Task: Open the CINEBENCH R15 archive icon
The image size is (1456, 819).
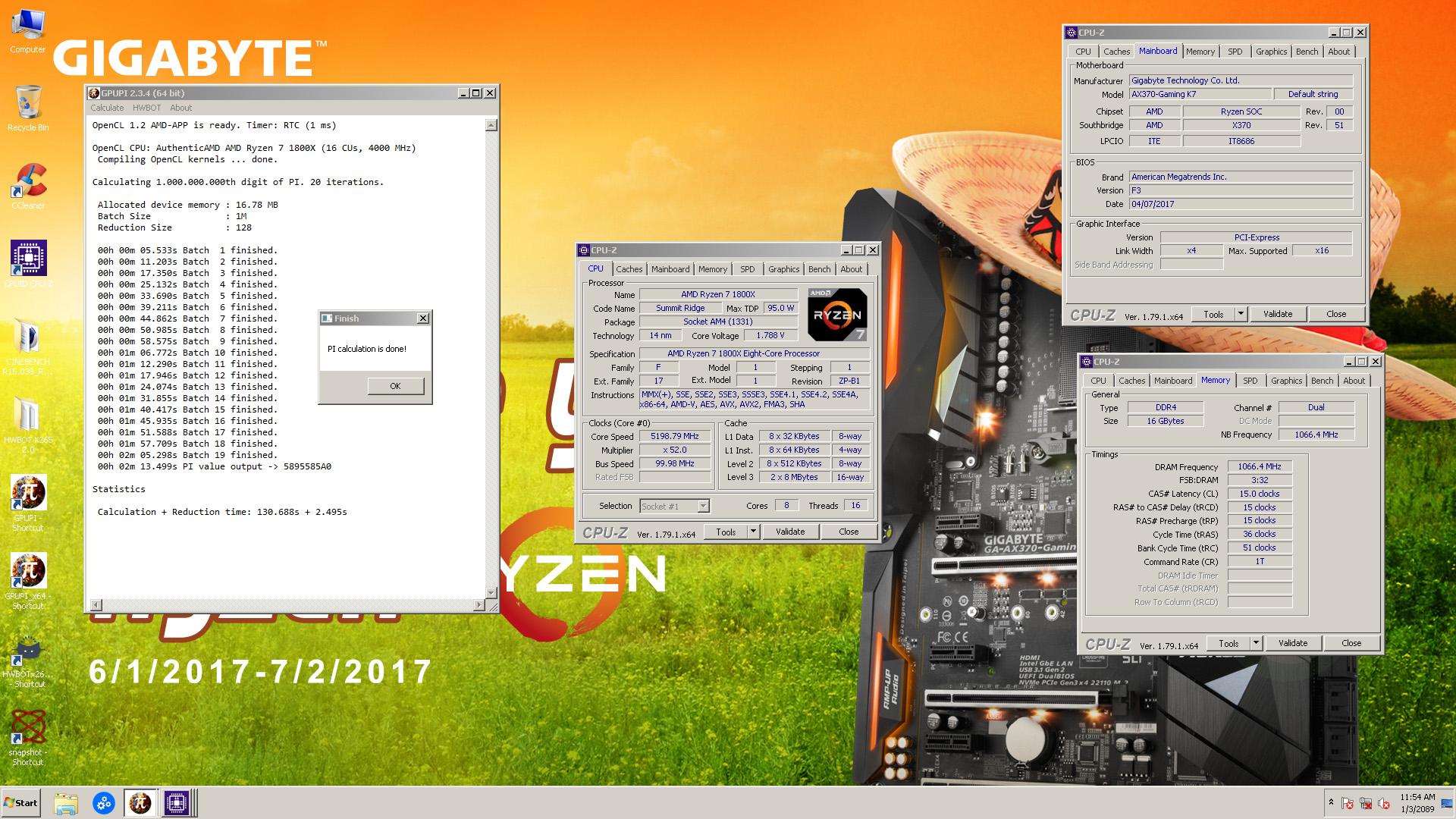Action: tap(28, 347)
